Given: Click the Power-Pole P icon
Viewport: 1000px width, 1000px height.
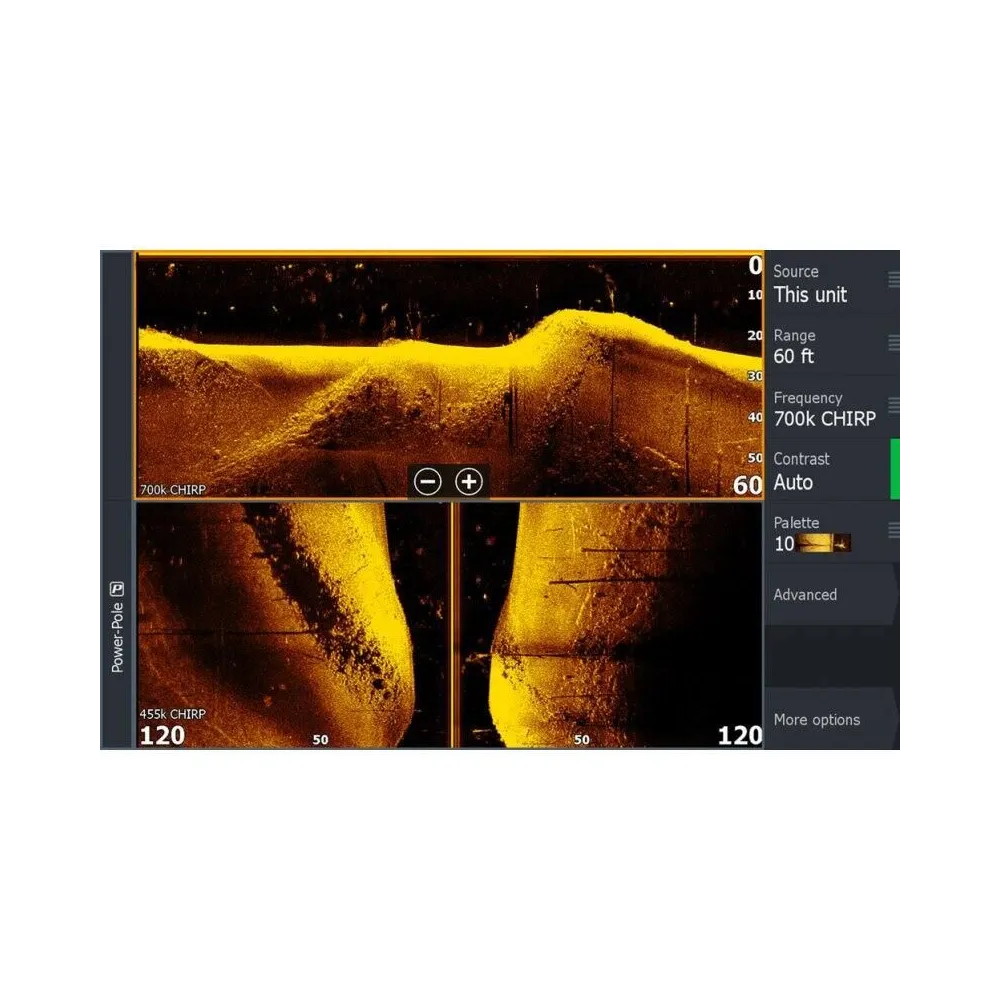Looking at the screenshot, I should pos(117,590).
